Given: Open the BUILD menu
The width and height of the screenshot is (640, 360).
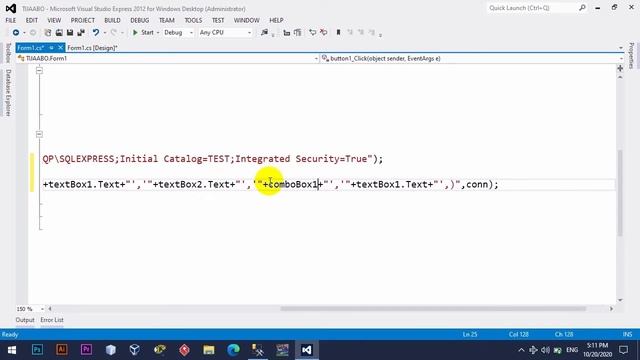Looking at the screenshot, I should [x=112, y=20].
